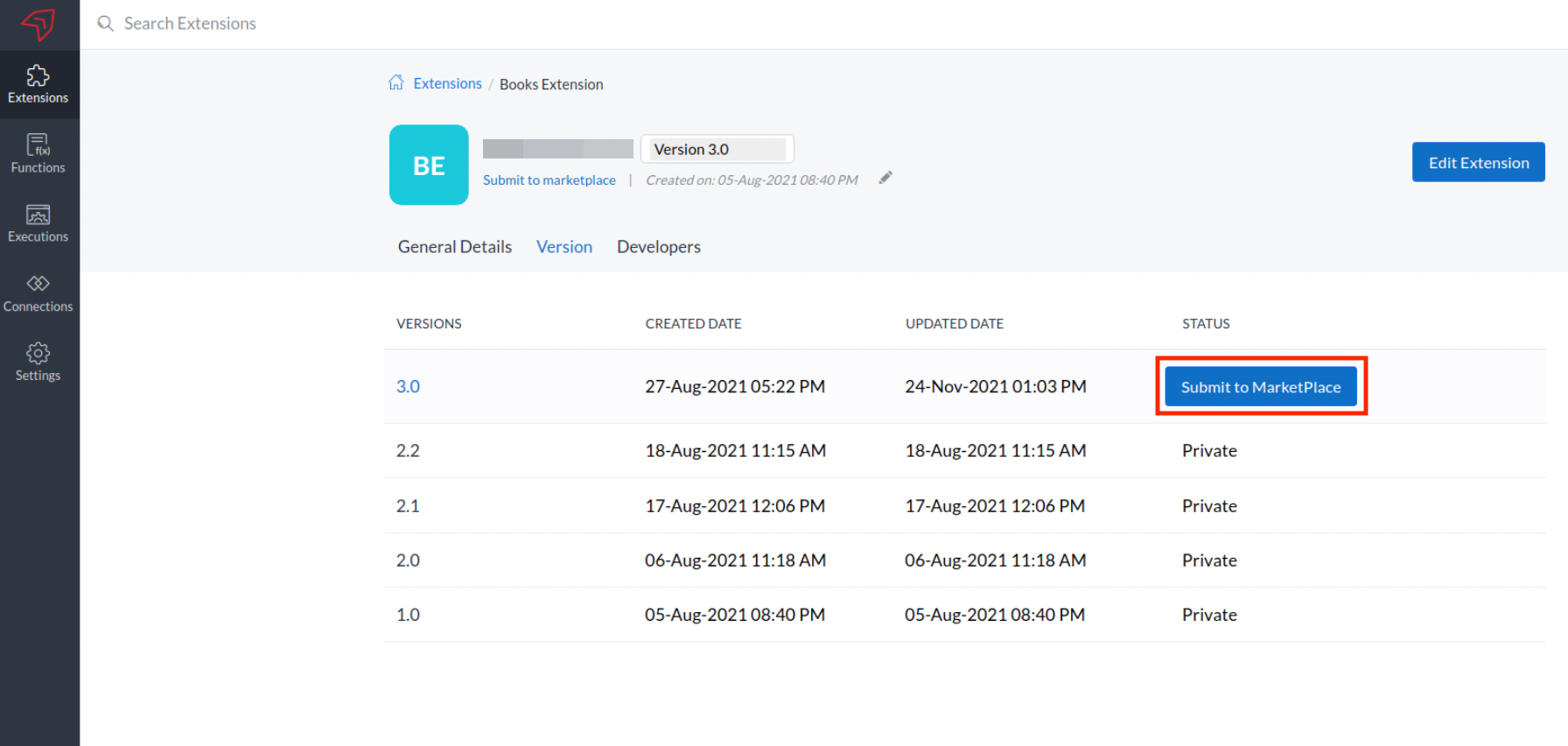
Task: Switch to the Developers tab
Action: point(658,247)
